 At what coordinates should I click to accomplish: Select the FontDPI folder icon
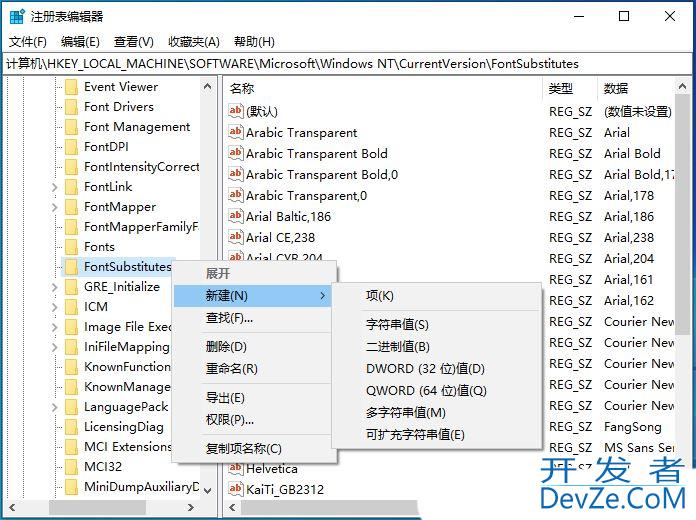coord(71,147)
